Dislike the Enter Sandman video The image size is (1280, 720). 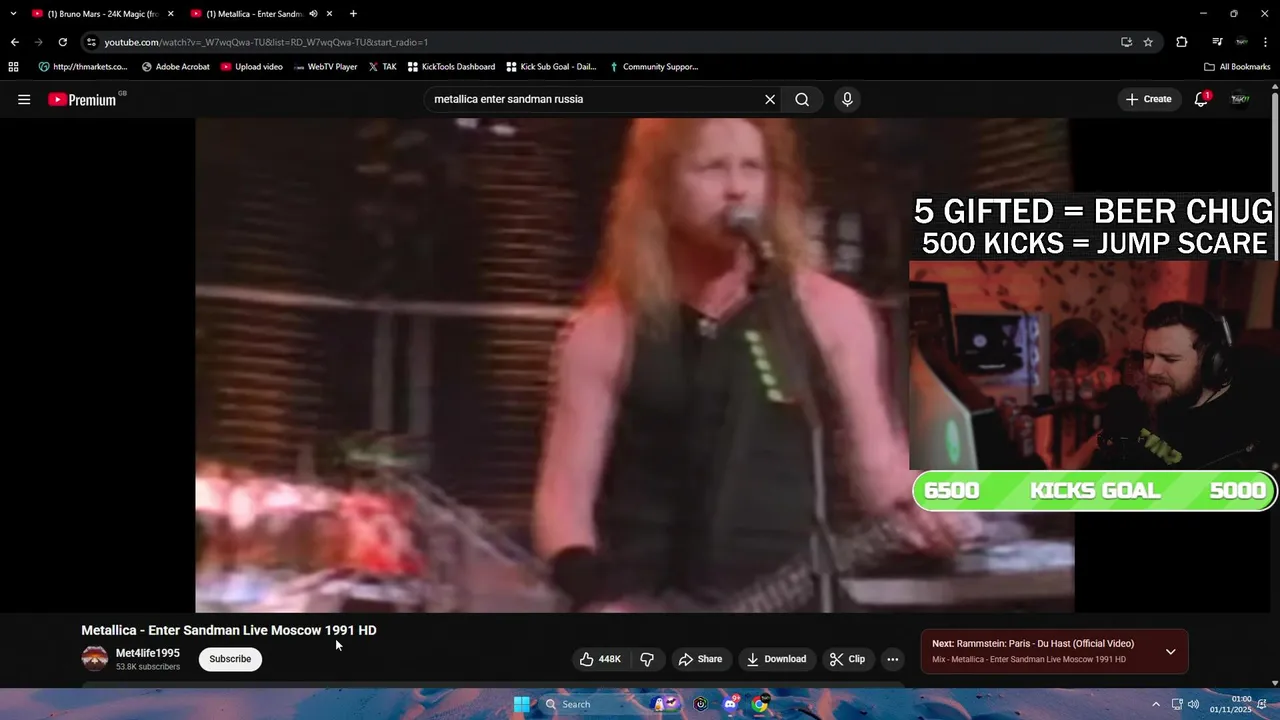pos(647,659)
